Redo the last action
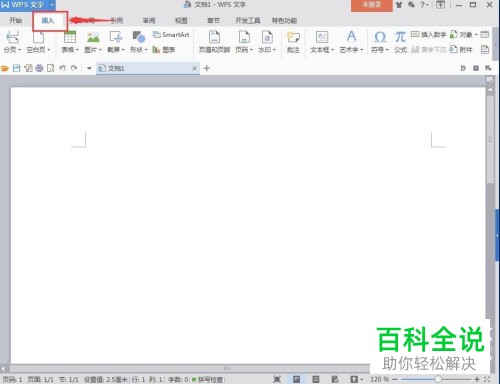The image size is (500, 384). pos(74,68)
